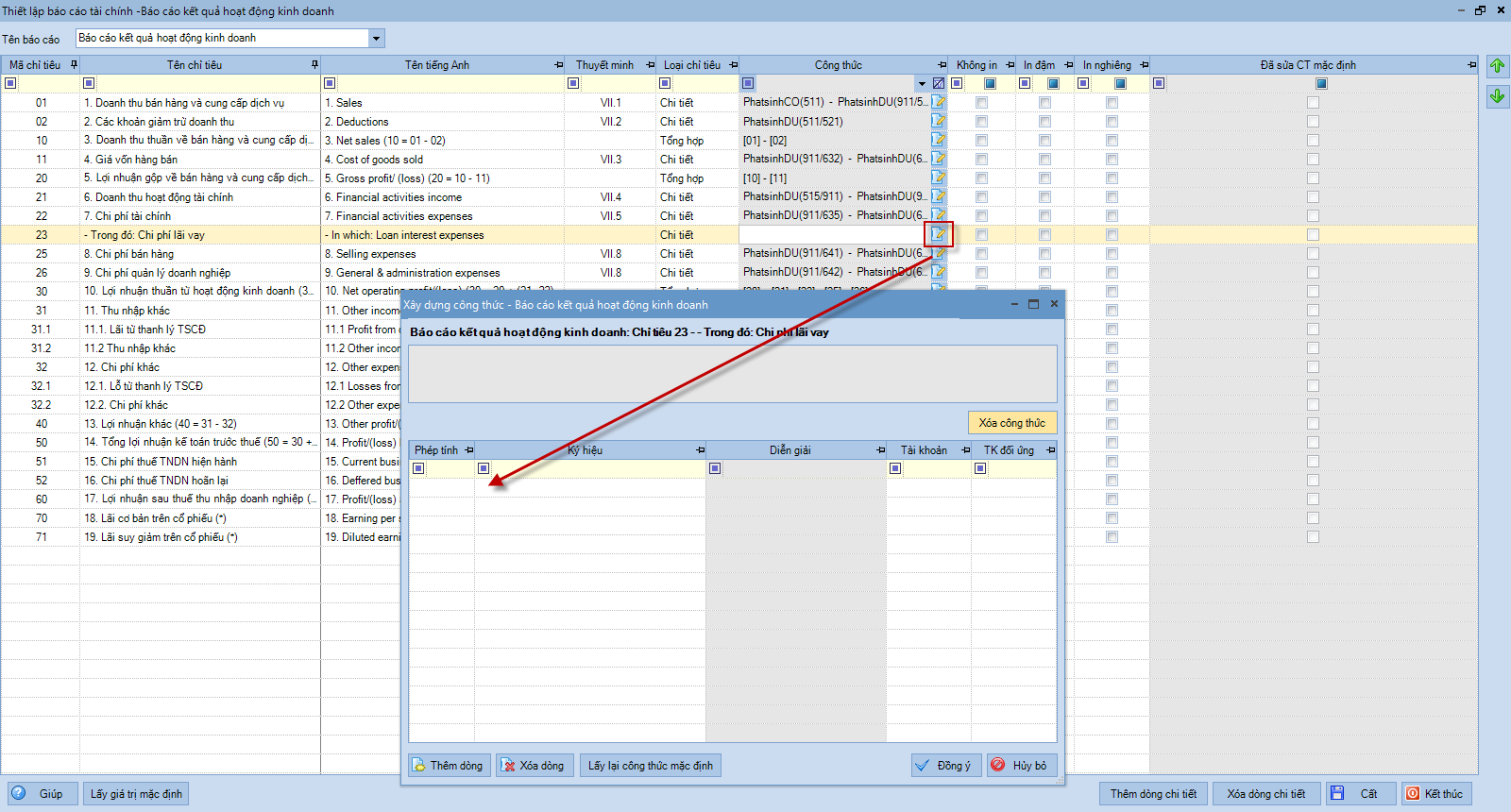Click Thêm dòng in the formula dialog
This screenshot has height=812, width=1511.
[449, 765]
